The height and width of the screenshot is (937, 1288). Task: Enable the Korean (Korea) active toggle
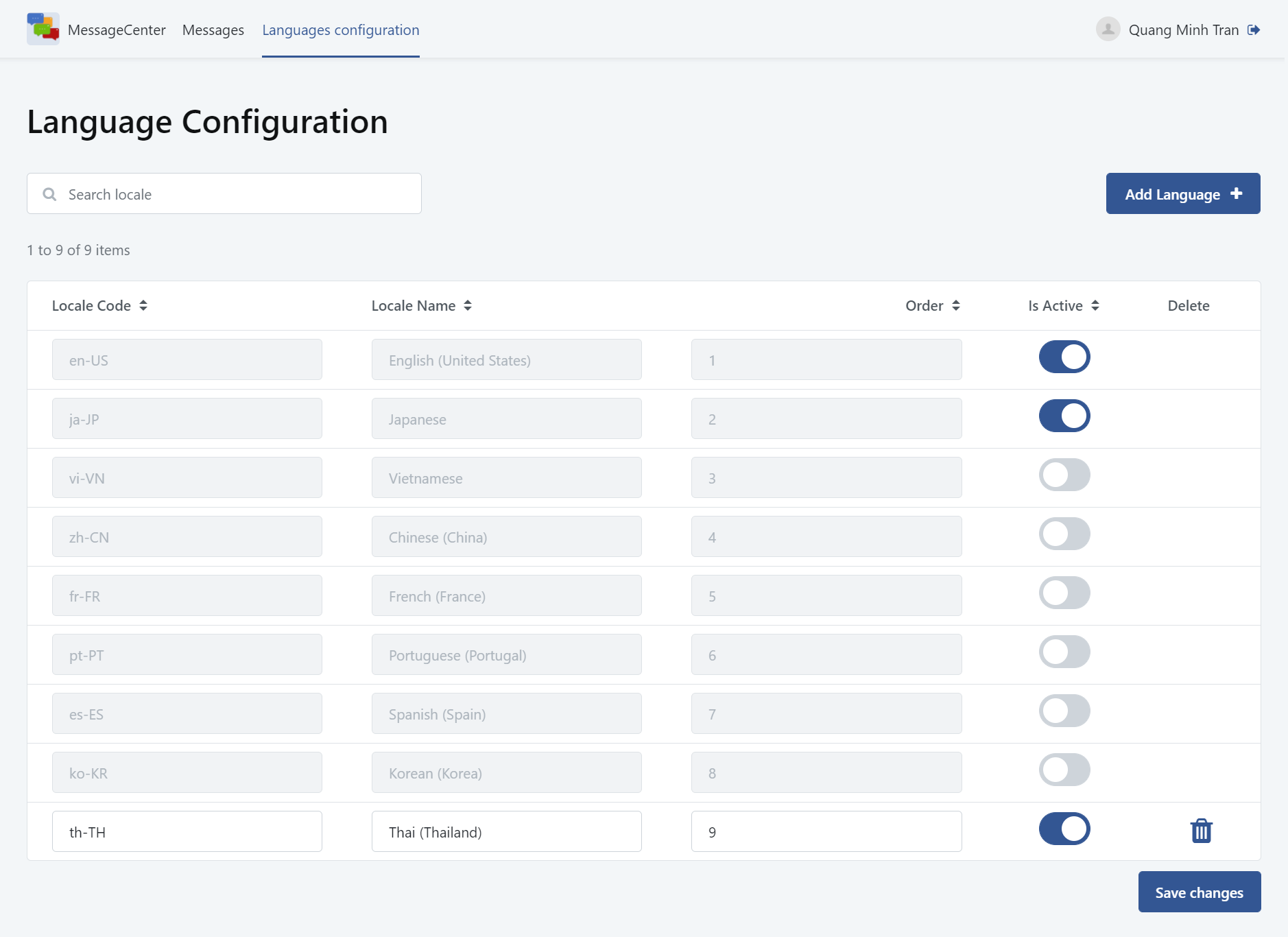point(1064,770)
